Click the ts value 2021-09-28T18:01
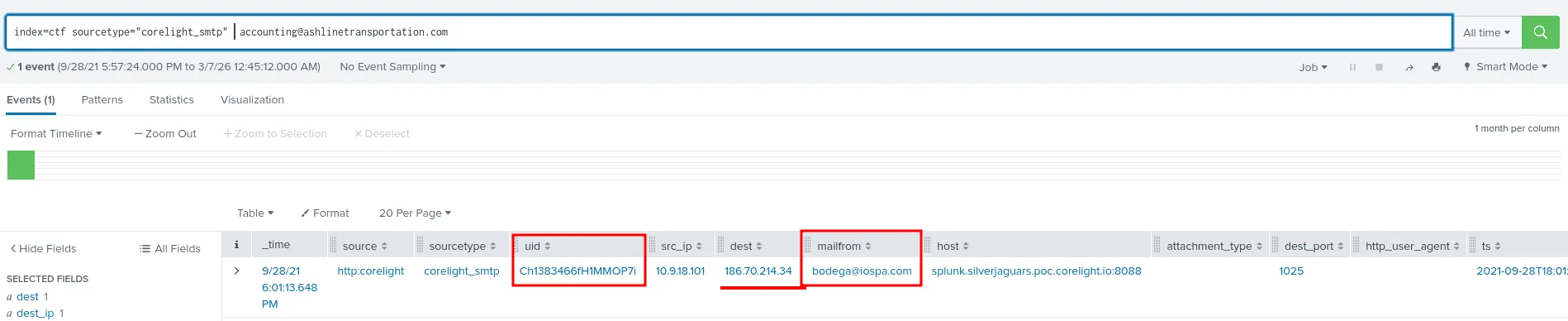The height and width of the screenshot is (321, 1568). click(x=1522, y=271)
